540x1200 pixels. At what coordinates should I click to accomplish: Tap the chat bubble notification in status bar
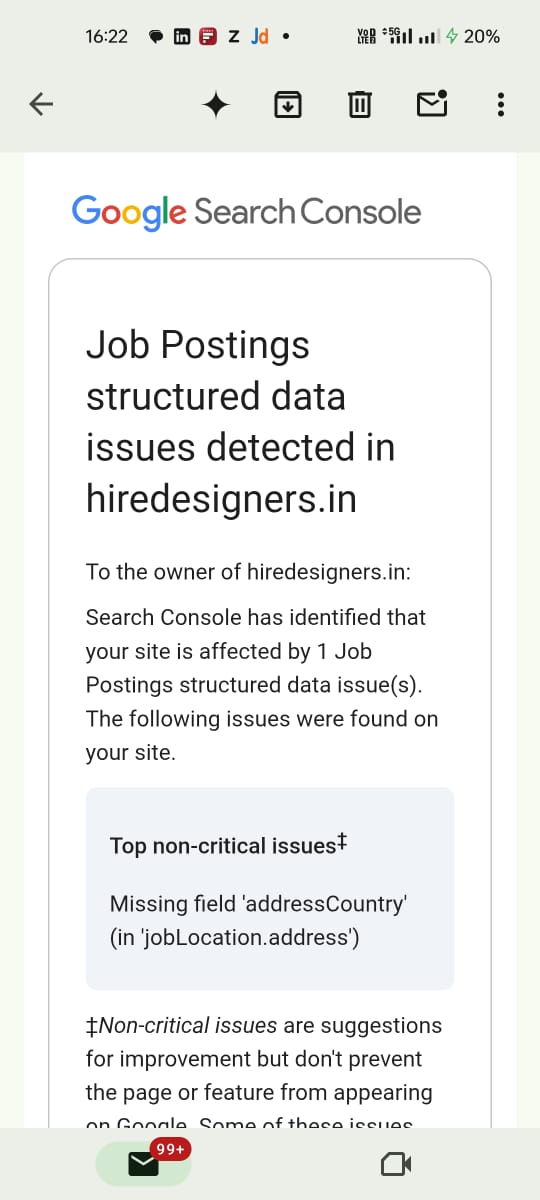(157, 37)
